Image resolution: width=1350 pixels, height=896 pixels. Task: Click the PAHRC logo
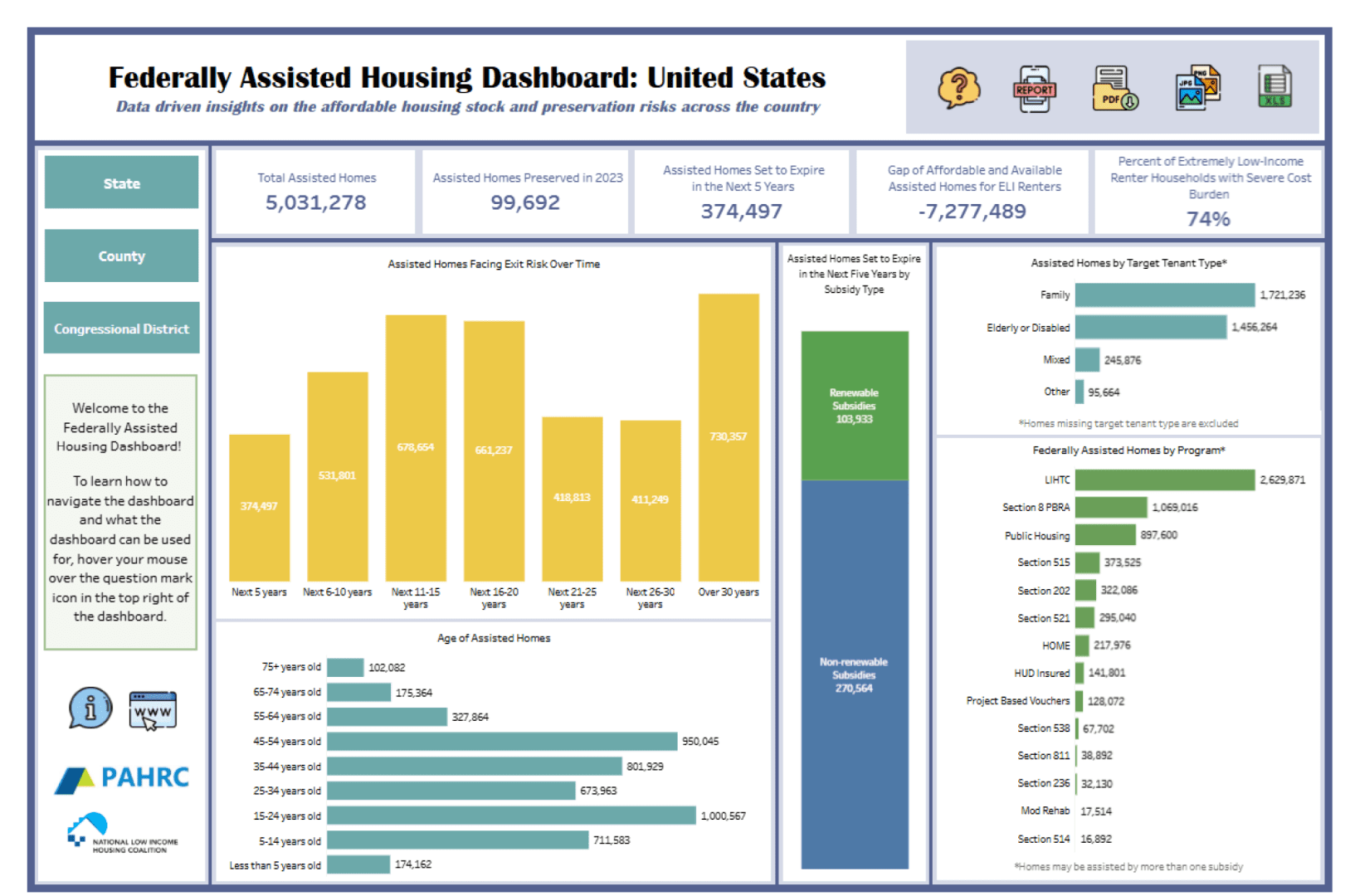point(122,778)
